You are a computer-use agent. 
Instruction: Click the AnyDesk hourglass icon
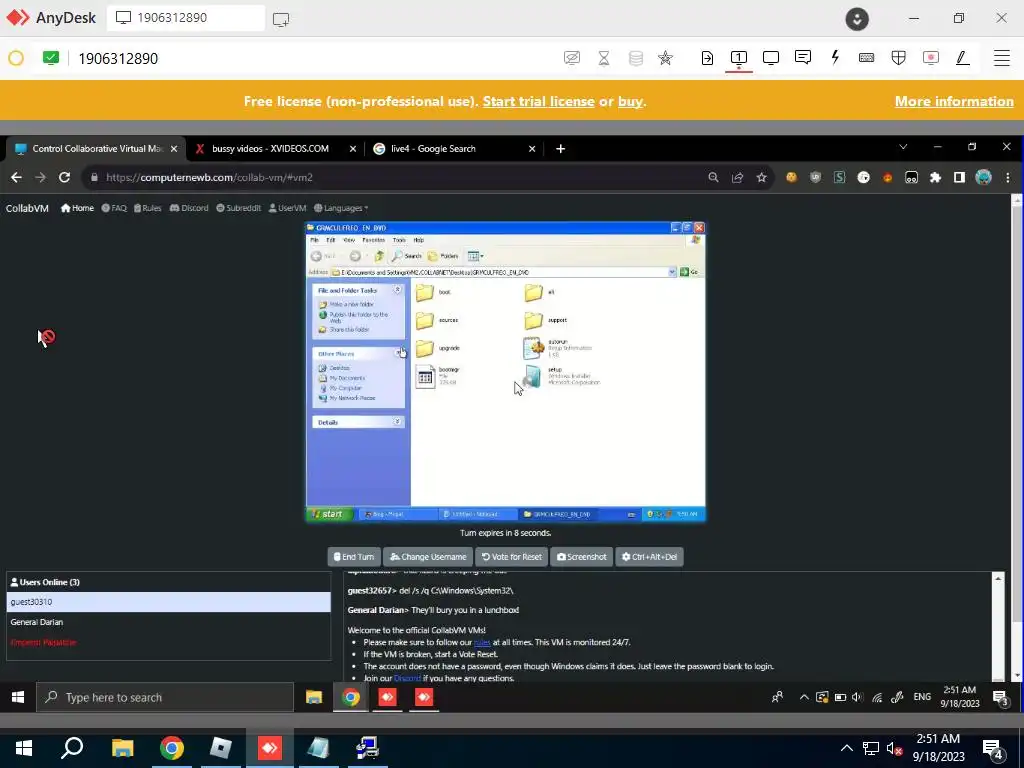click(x=604, y=58)
